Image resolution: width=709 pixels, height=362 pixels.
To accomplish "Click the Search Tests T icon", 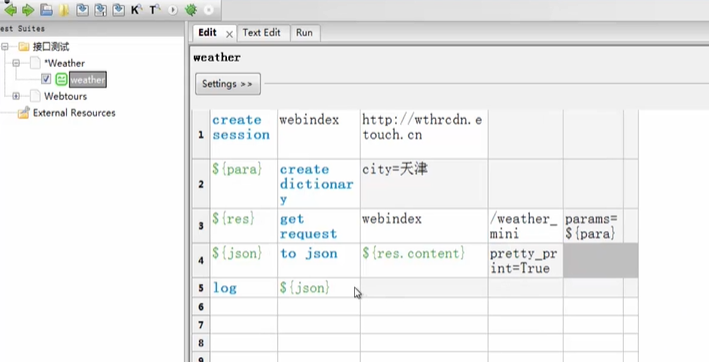I will [x=155, y=9].
